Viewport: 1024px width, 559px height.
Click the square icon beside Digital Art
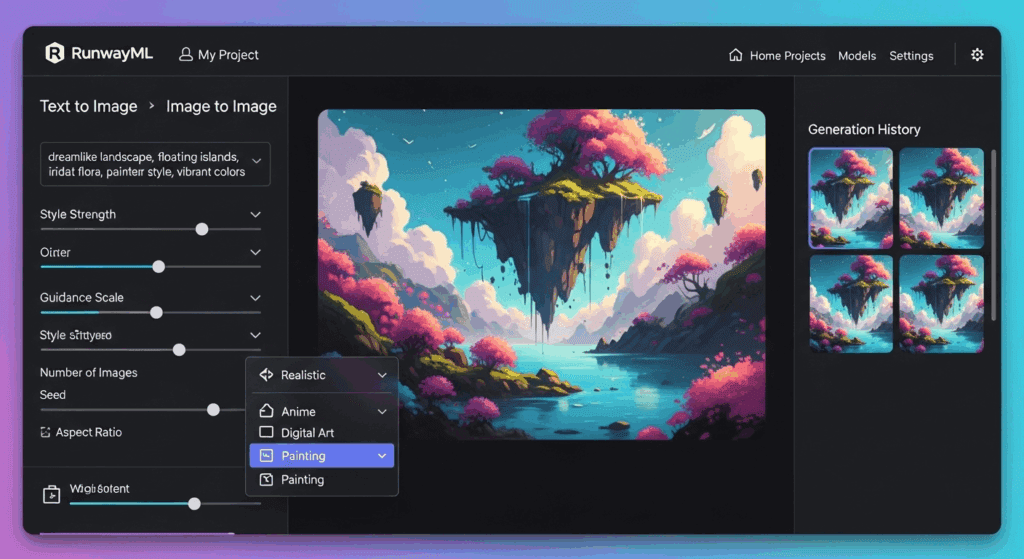(x=266, y=433)
